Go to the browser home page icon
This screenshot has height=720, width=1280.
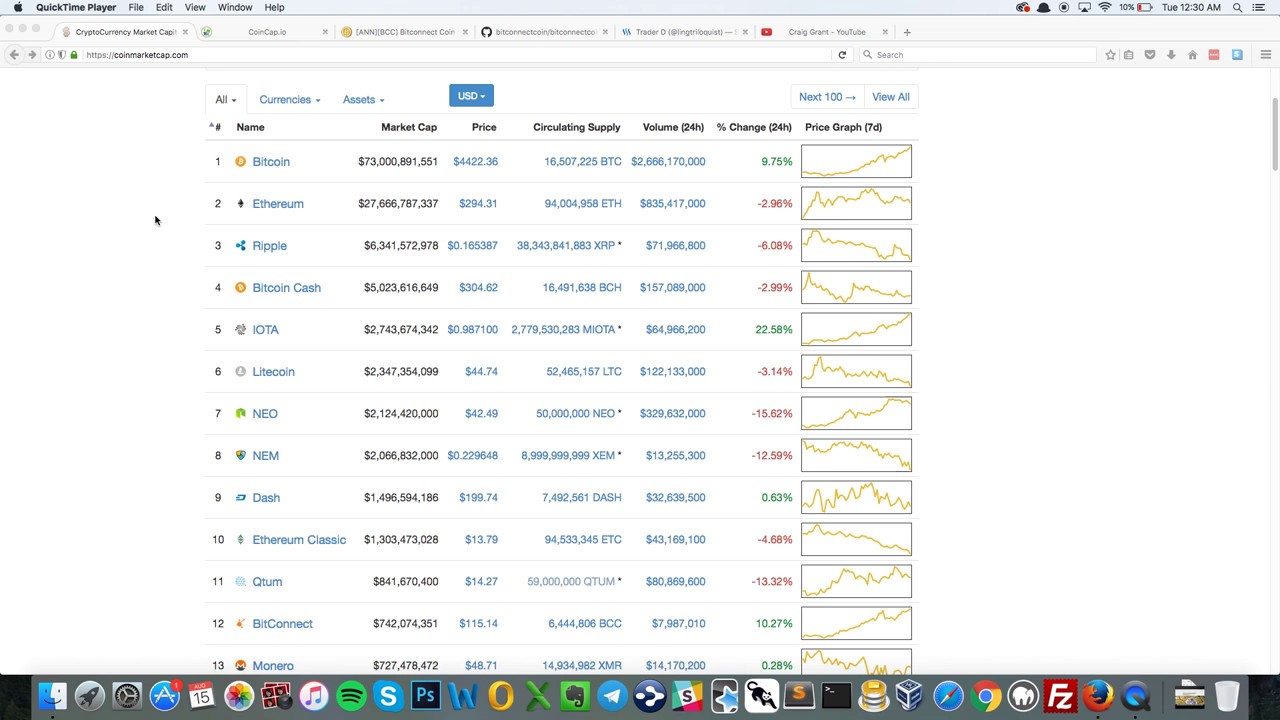(x=1192, y=55)
